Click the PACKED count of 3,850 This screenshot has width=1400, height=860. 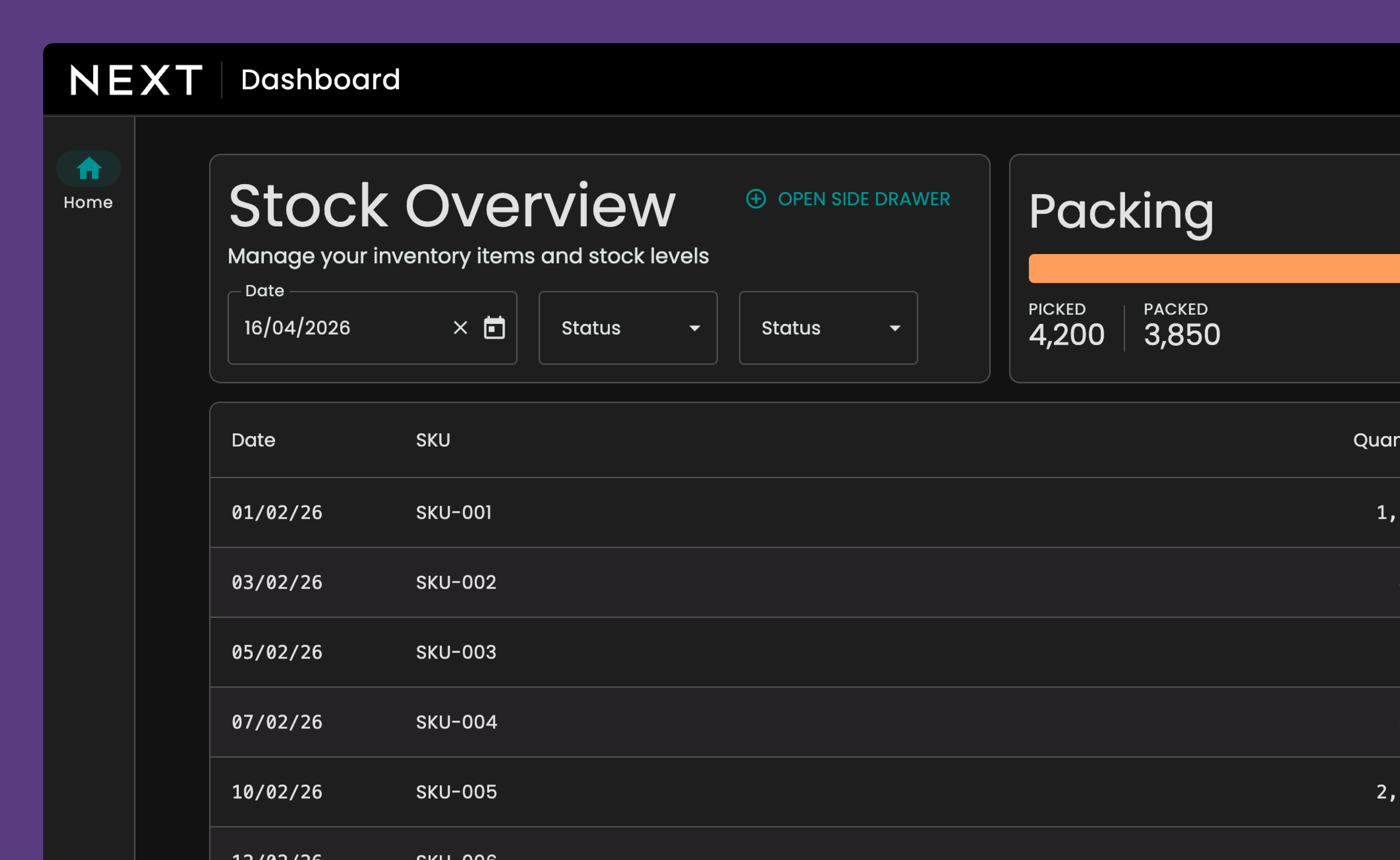[x=1182, y=334]
